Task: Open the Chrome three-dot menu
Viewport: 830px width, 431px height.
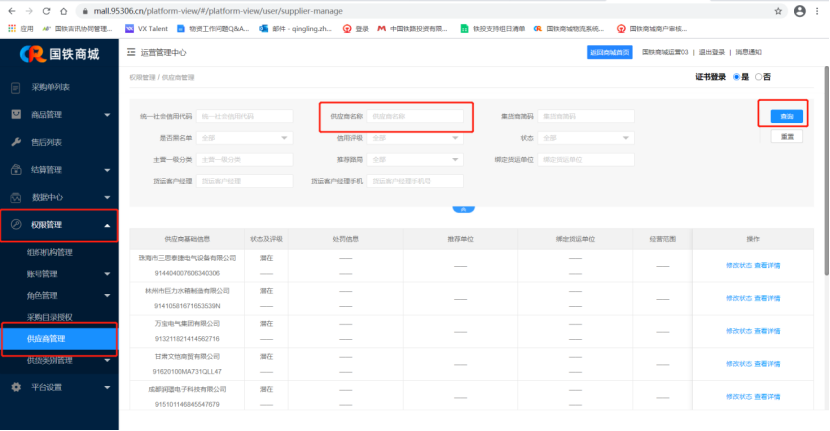Action: (x=818, y=11)
